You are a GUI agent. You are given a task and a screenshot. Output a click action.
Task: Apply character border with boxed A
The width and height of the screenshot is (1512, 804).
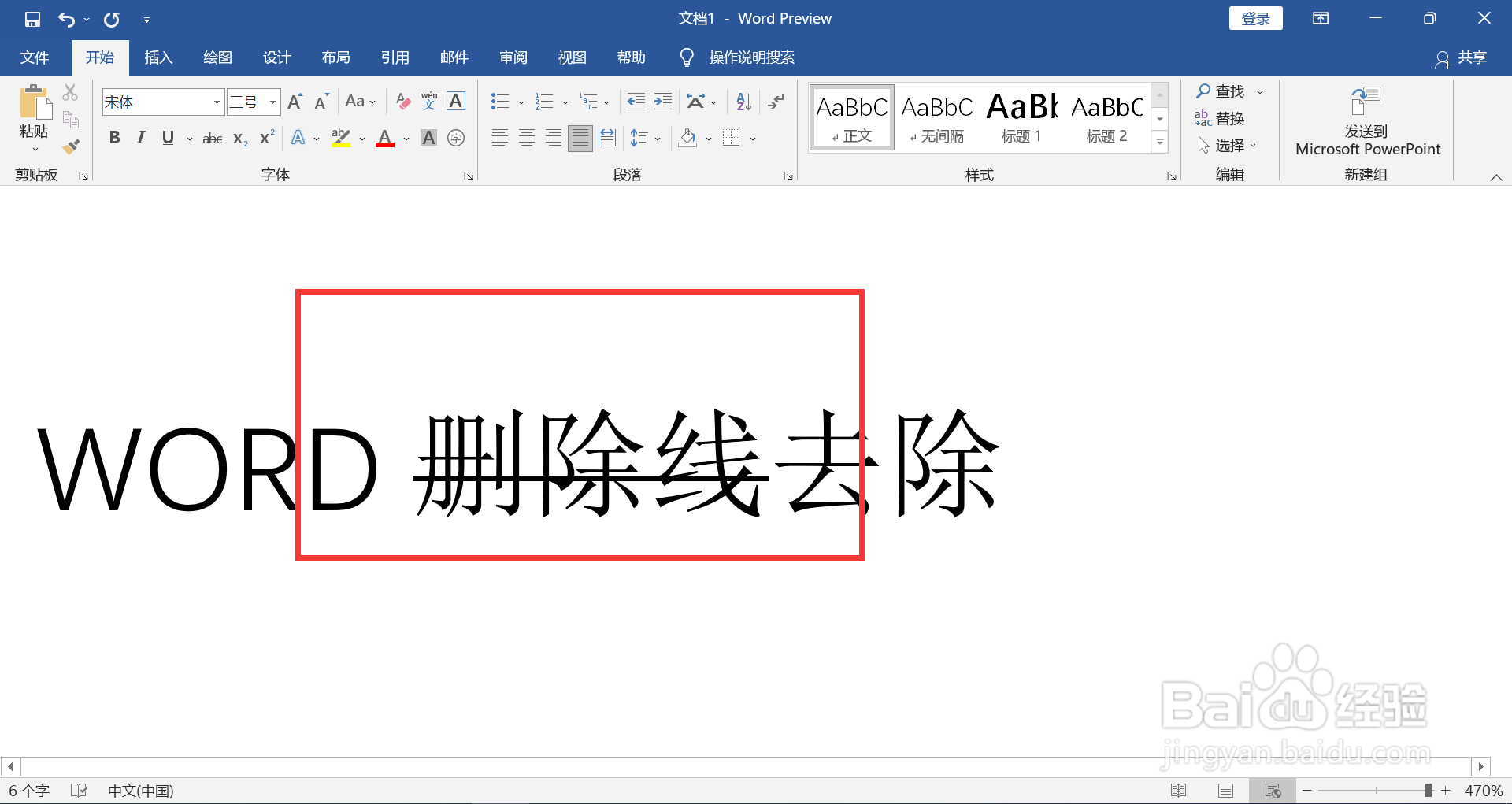click(456, 102)
